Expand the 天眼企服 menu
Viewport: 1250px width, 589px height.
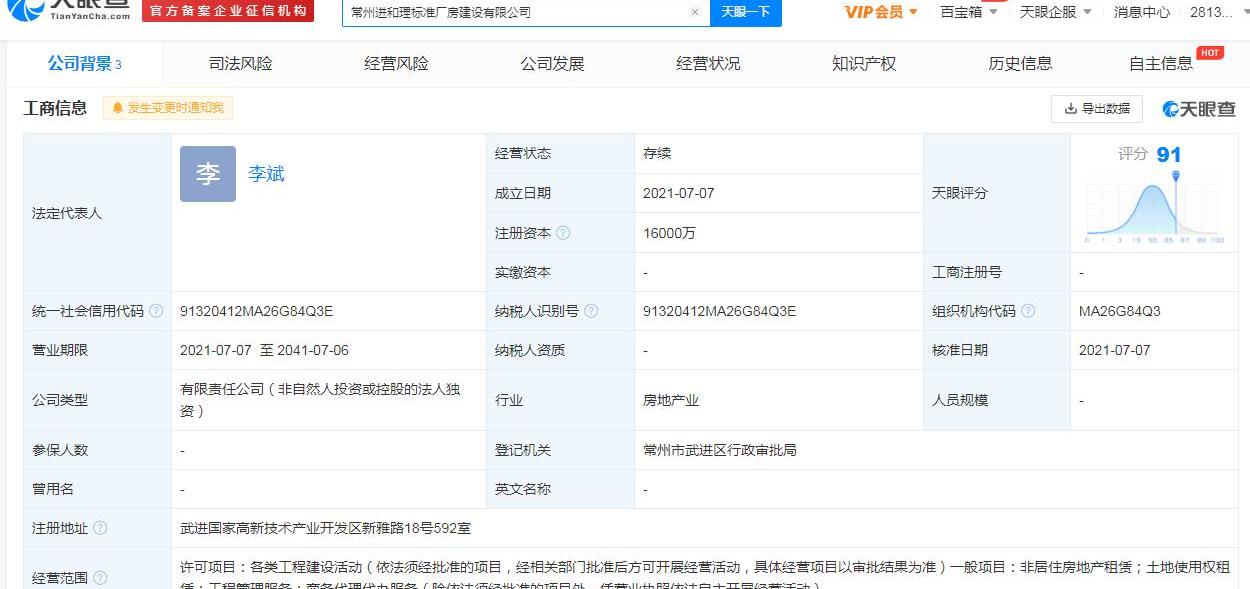[x=1055, y=12]
